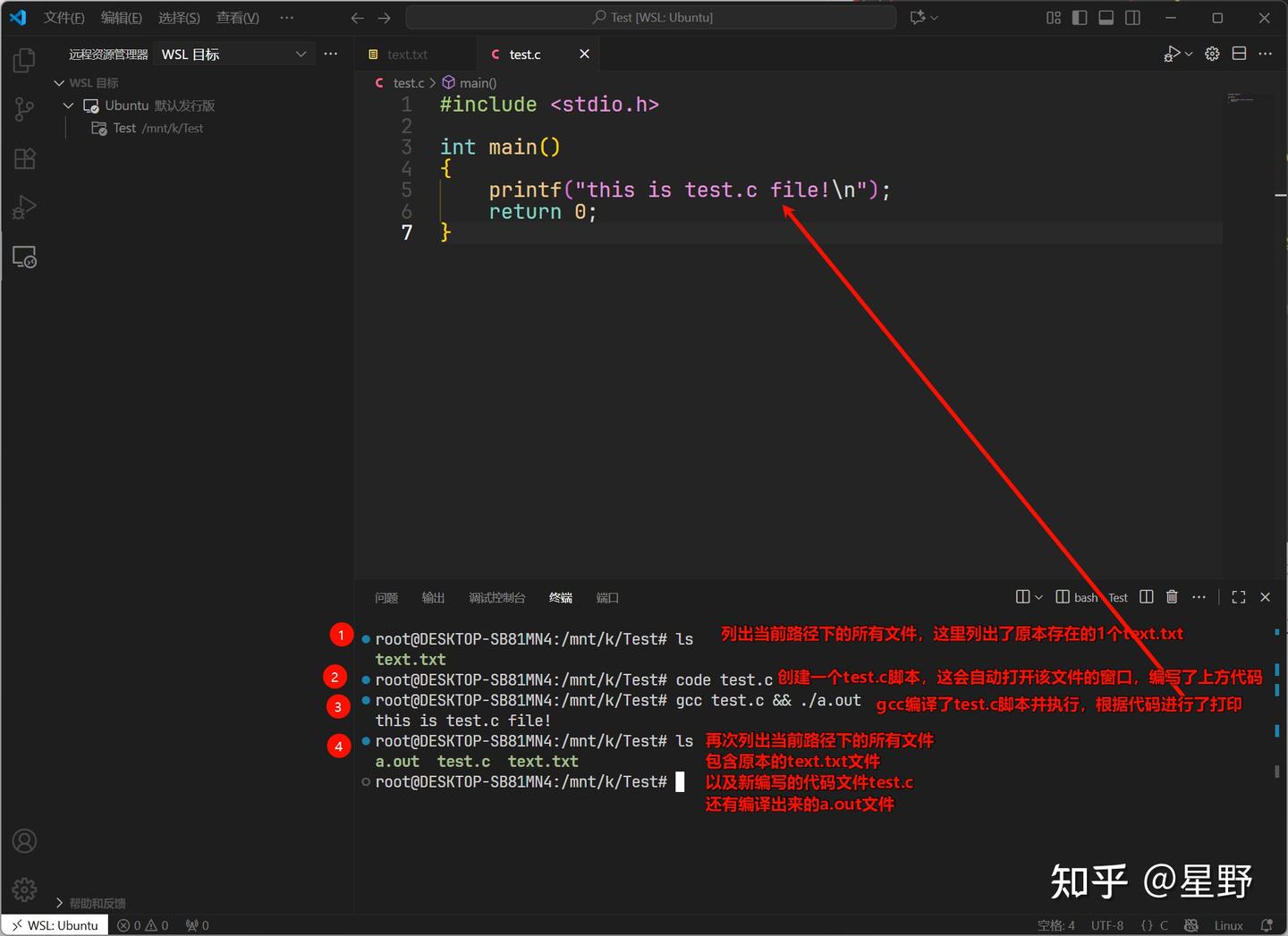
Task: Open the new terminal profile dropdown
Action: (1038, 597)
